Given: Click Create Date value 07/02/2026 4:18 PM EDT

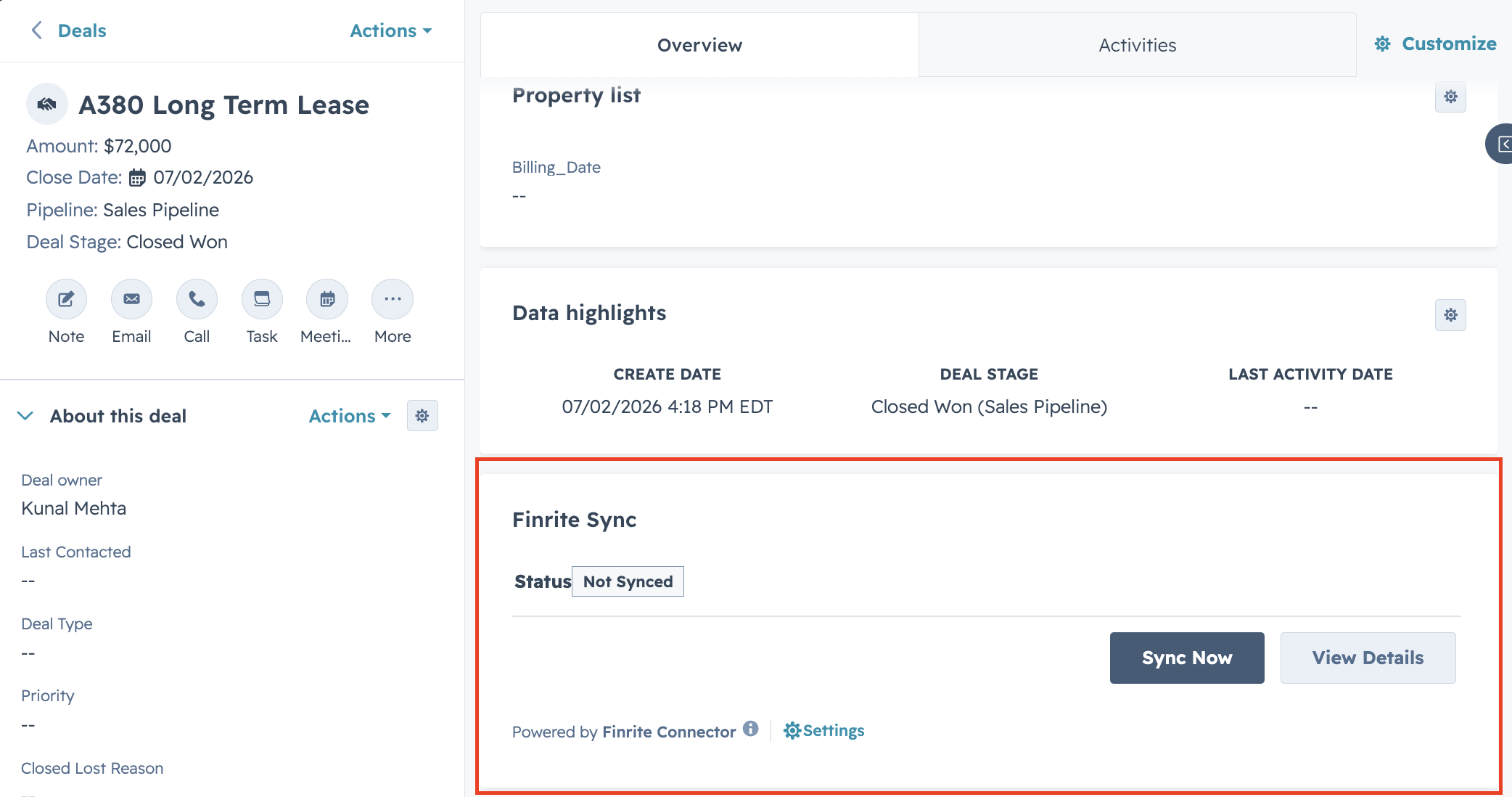Looking at the screenshot, I should tap(667, 406).
